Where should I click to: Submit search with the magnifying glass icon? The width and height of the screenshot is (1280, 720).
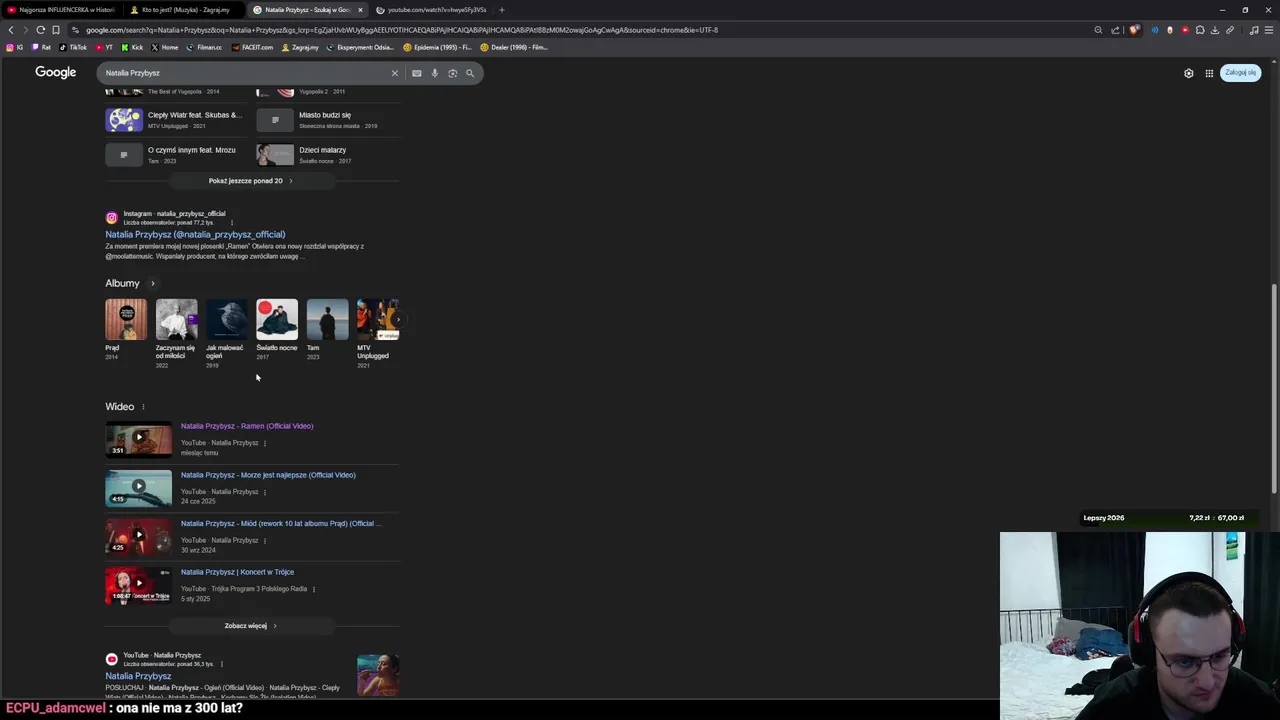coord(470,73)
